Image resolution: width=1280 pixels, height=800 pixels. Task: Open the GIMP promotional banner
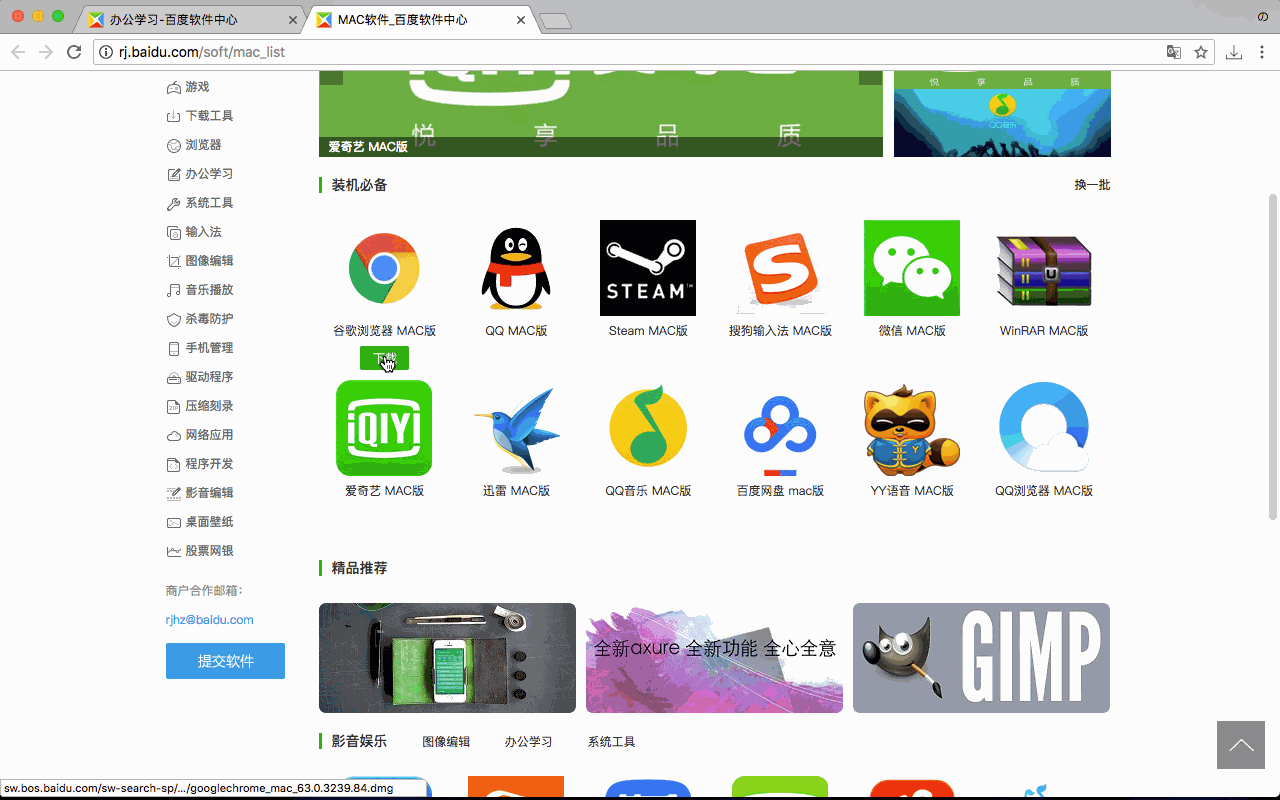[981, 658]
